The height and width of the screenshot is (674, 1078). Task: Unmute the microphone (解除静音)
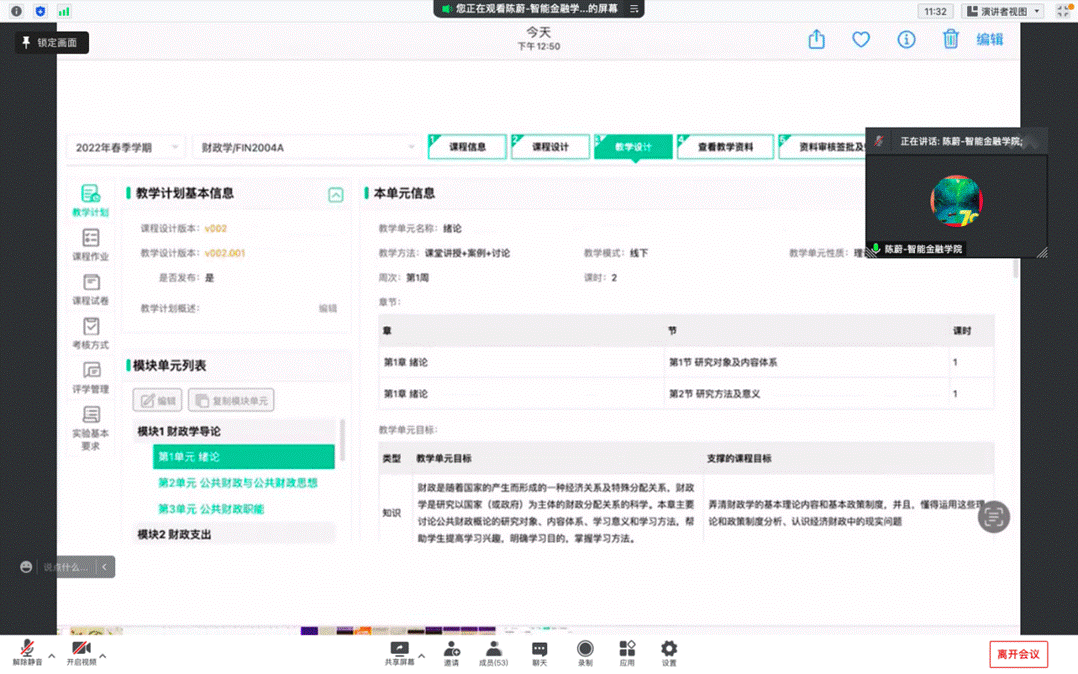pyautogui.click(x=27, y=652)
